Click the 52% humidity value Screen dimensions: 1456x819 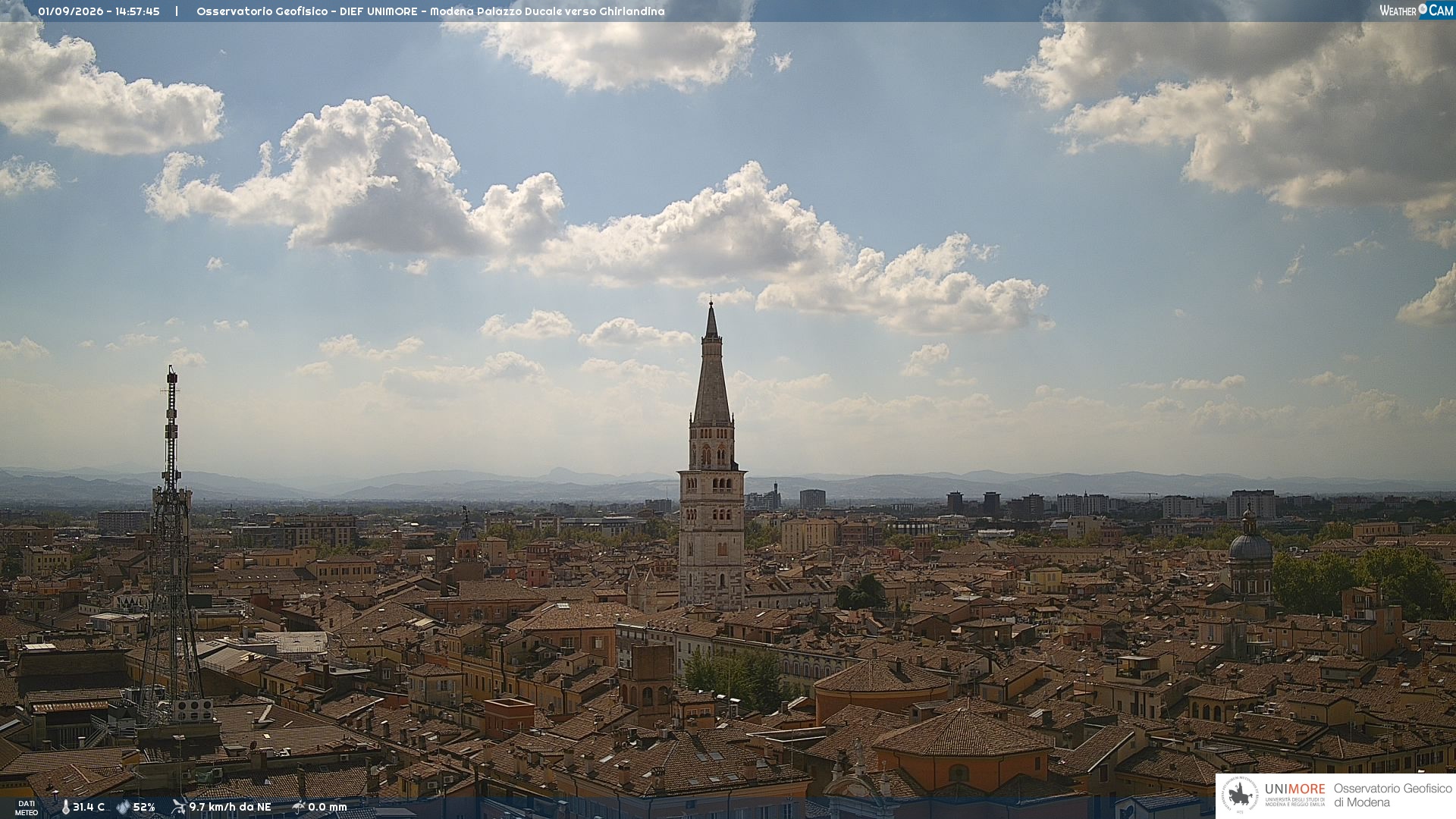coord(144,807)
